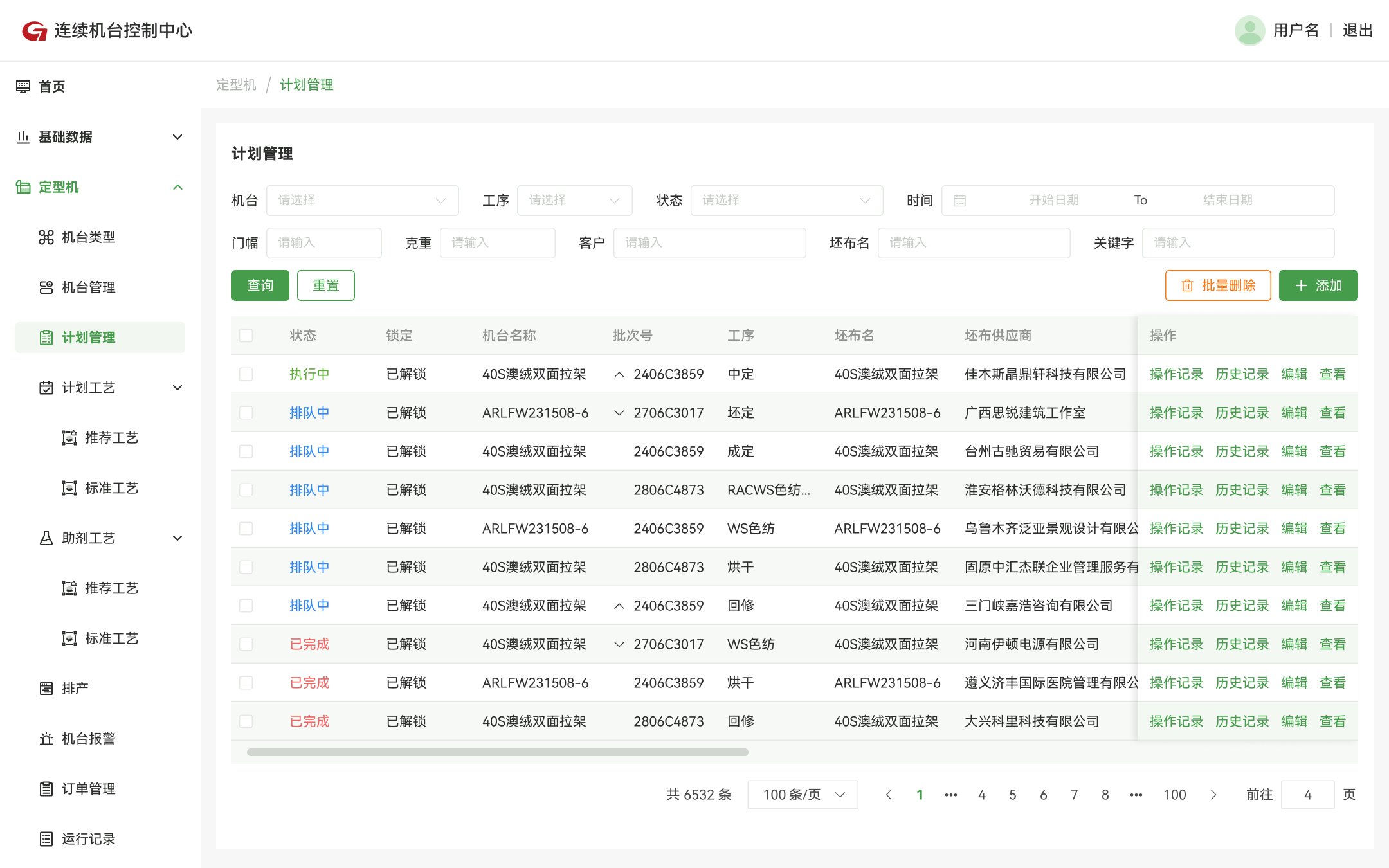The height and width of the screenshot is (868, 1389).
Task: Check the row with 工序 成定
Action: pyautogui.click(x=246, y=451)
